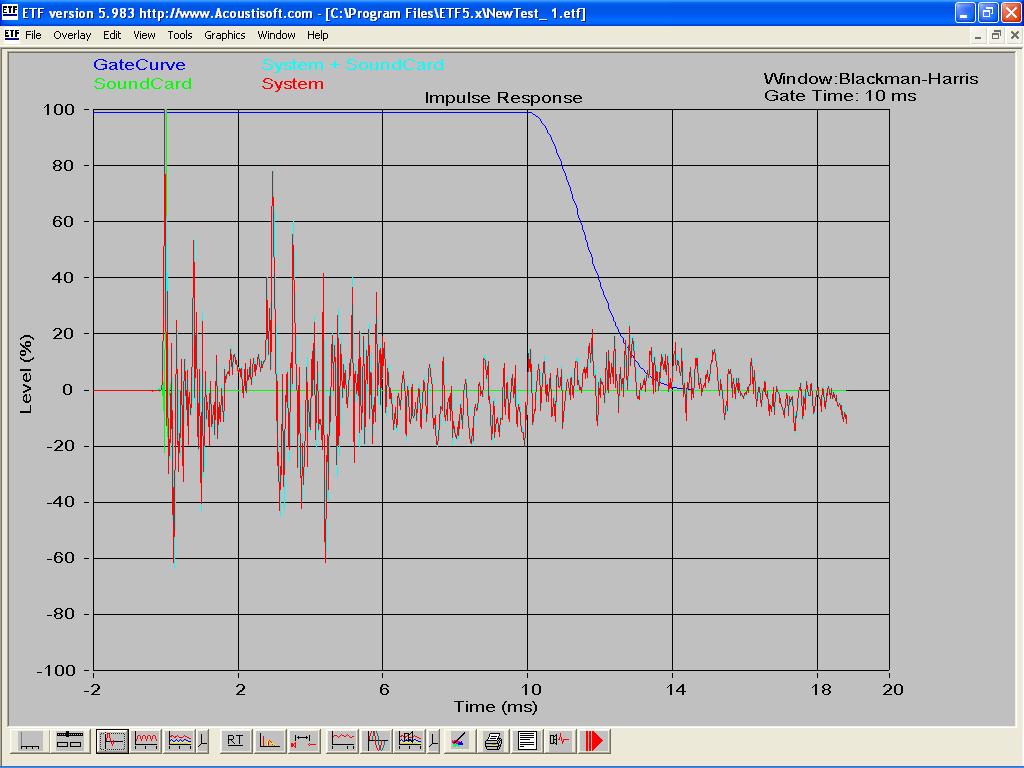This screenshot has width=1024, height=768.
Task: Click the Tools menu item
Action: point(180,35)
